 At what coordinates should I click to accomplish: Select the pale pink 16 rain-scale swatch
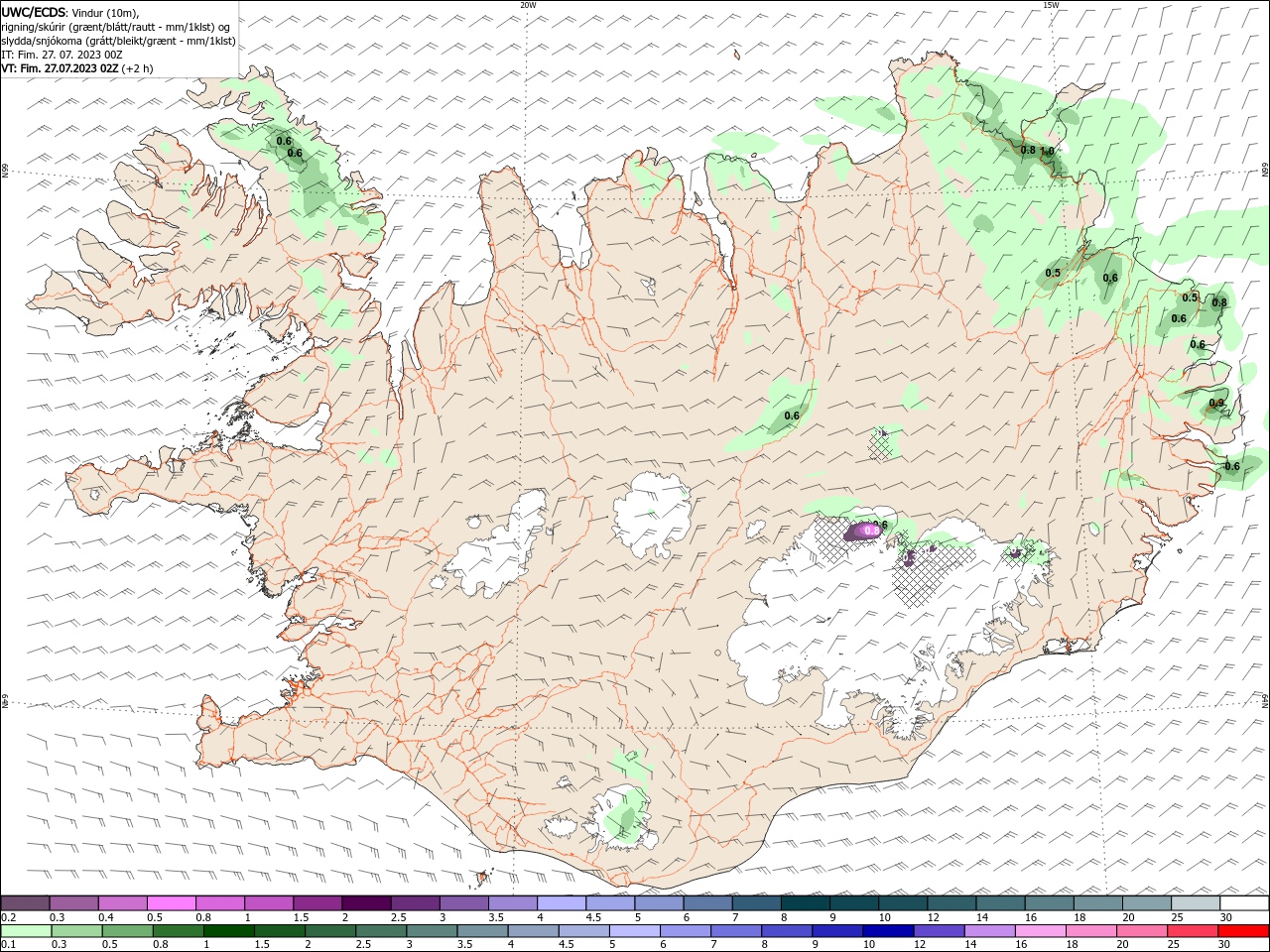pyautogui.click(x=1040, y=931)
